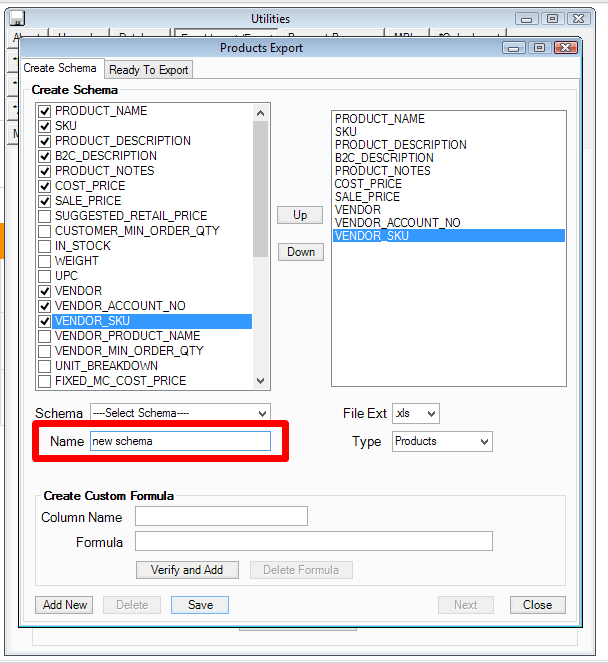The image size is (608, 663).
Task: Check the WEIGHT field checkbox
Action: [x=44, y=261]
